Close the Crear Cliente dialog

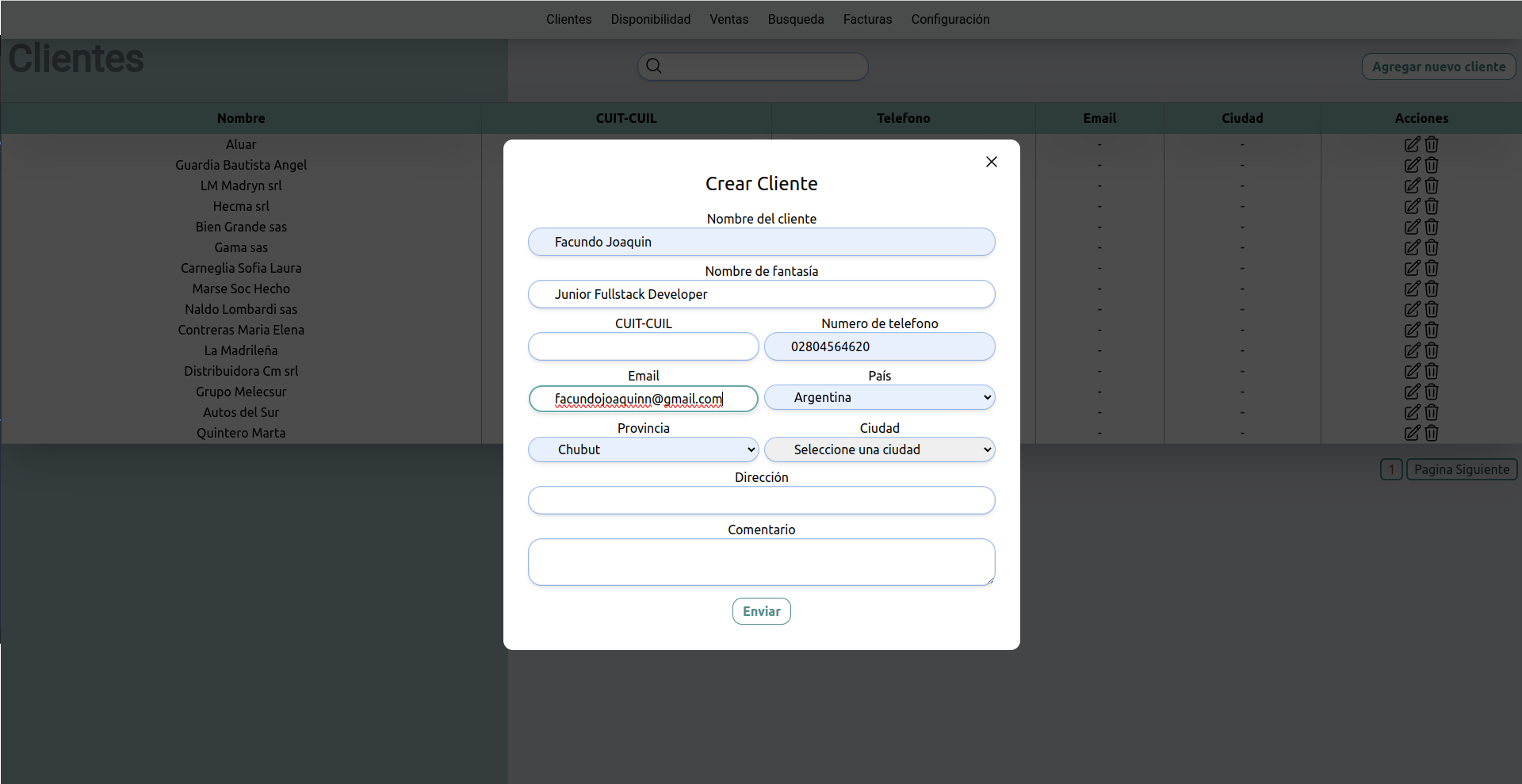click(991, 162)
